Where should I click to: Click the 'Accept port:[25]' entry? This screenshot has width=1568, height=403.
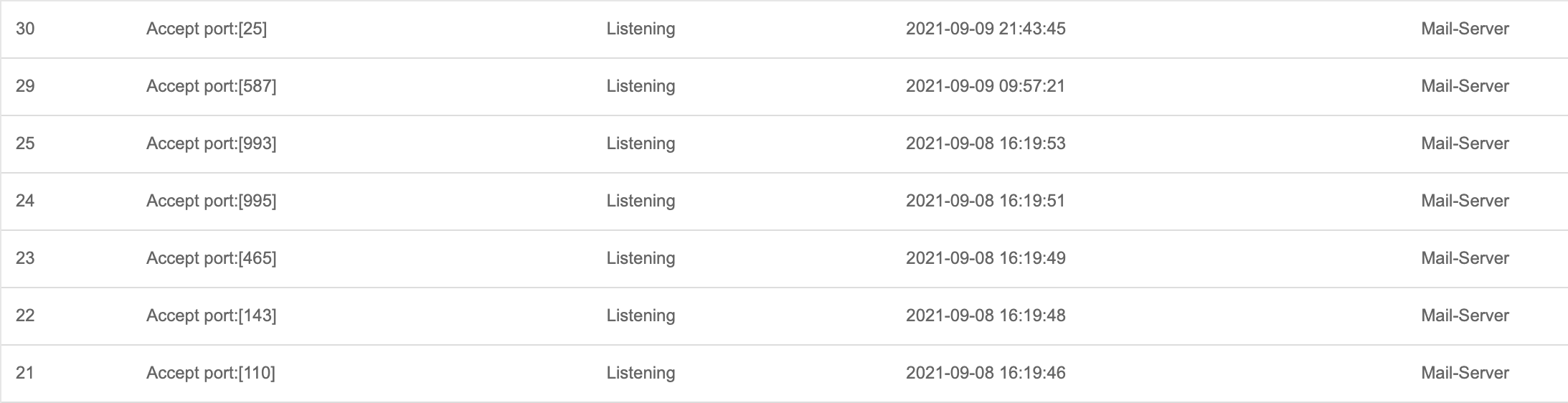tap(207, 29)
